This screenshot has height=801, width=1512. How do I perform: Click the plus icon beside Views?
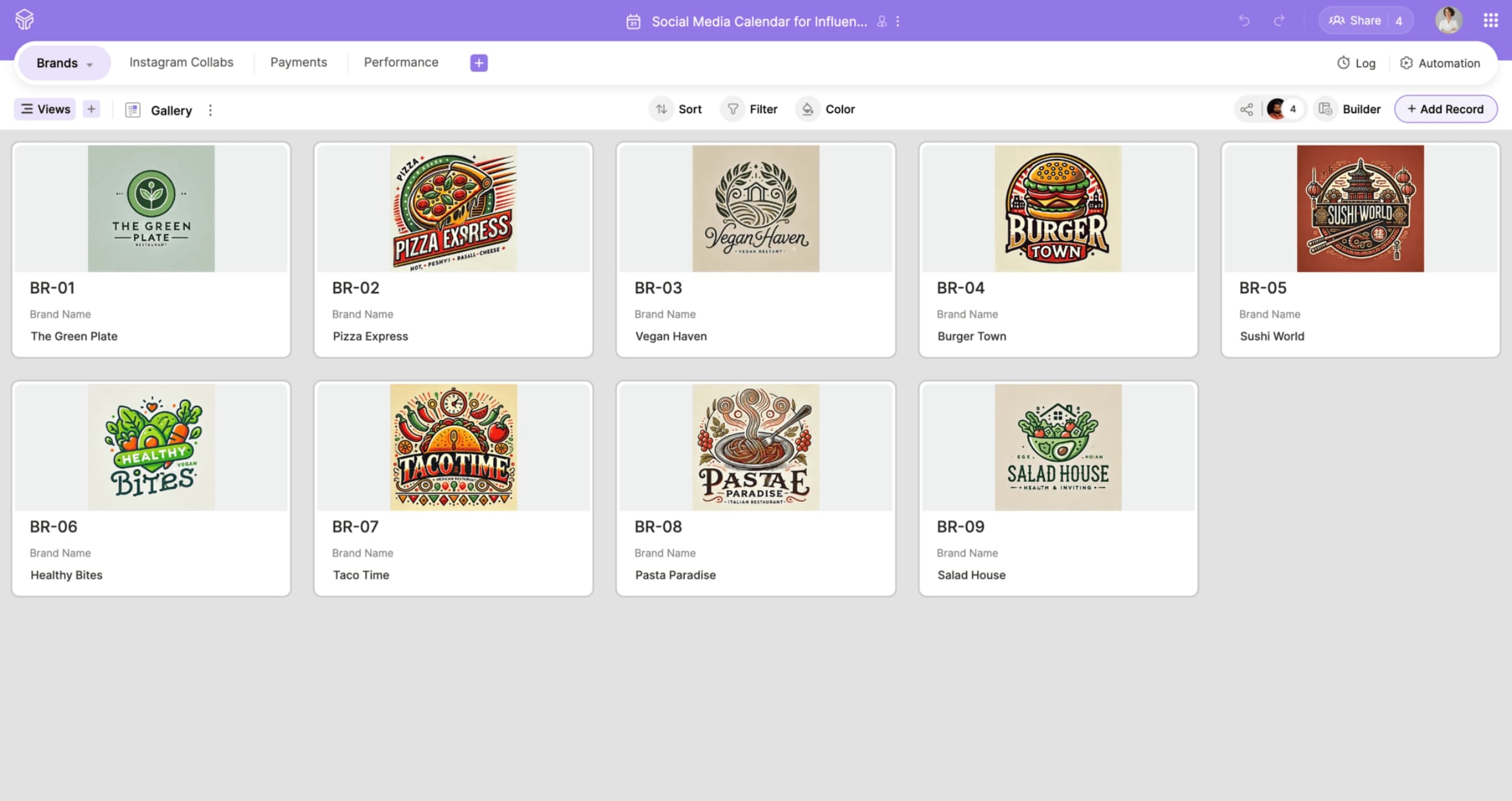91,109
